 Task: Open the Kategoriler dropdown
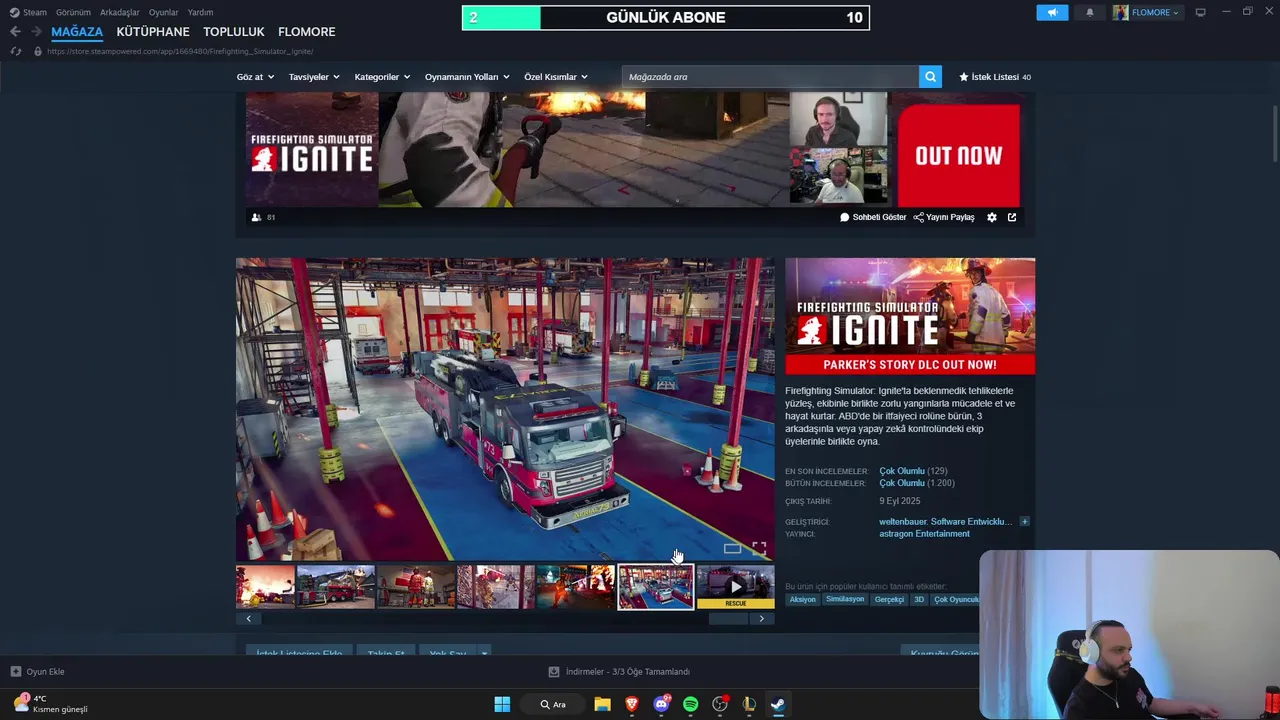click(x=382, y=77)
